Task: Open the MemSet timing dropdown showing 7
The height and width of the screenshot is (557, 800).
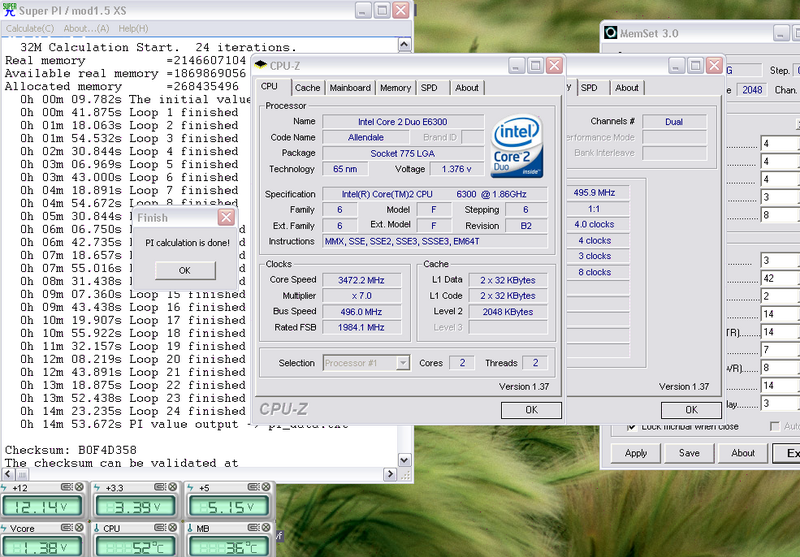Action: [x=780, y=350]
